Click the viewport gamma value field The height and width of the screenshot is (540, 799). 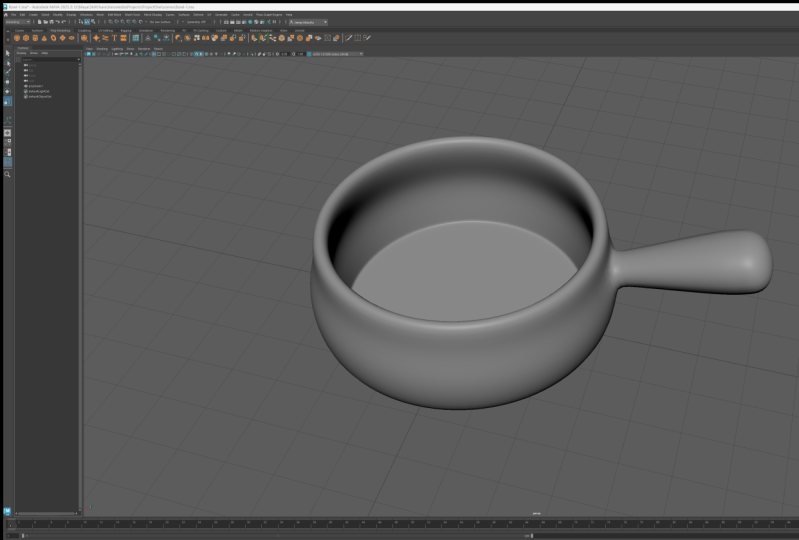(x=301, y=53)
